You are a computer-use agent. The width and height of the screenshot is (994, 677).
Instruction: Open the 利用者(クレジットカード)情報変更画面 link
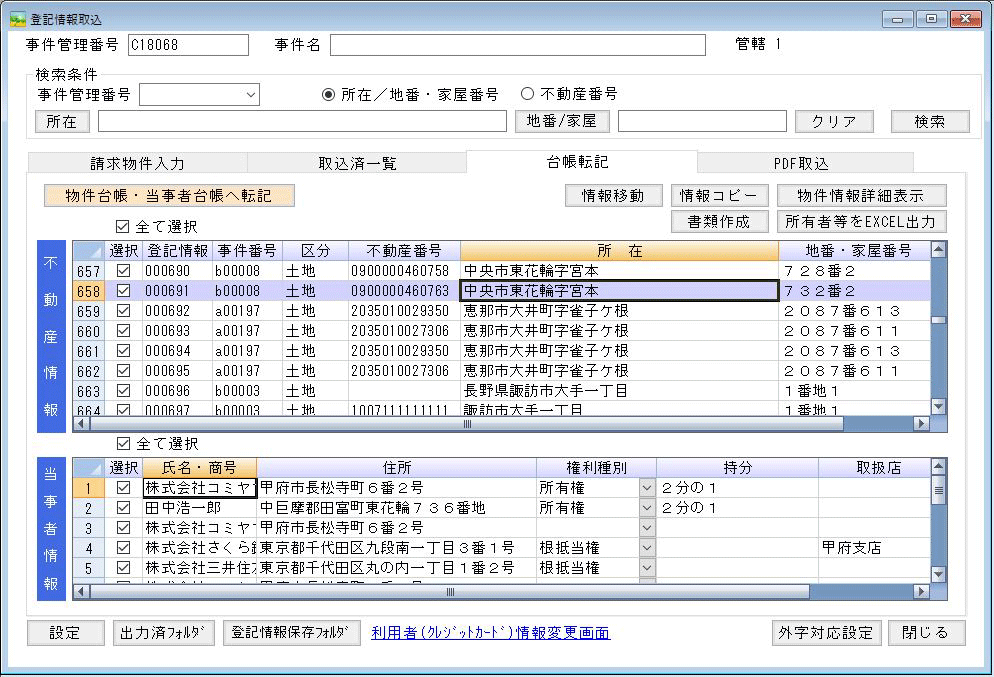pyautogui.click(x=490, y=633)
